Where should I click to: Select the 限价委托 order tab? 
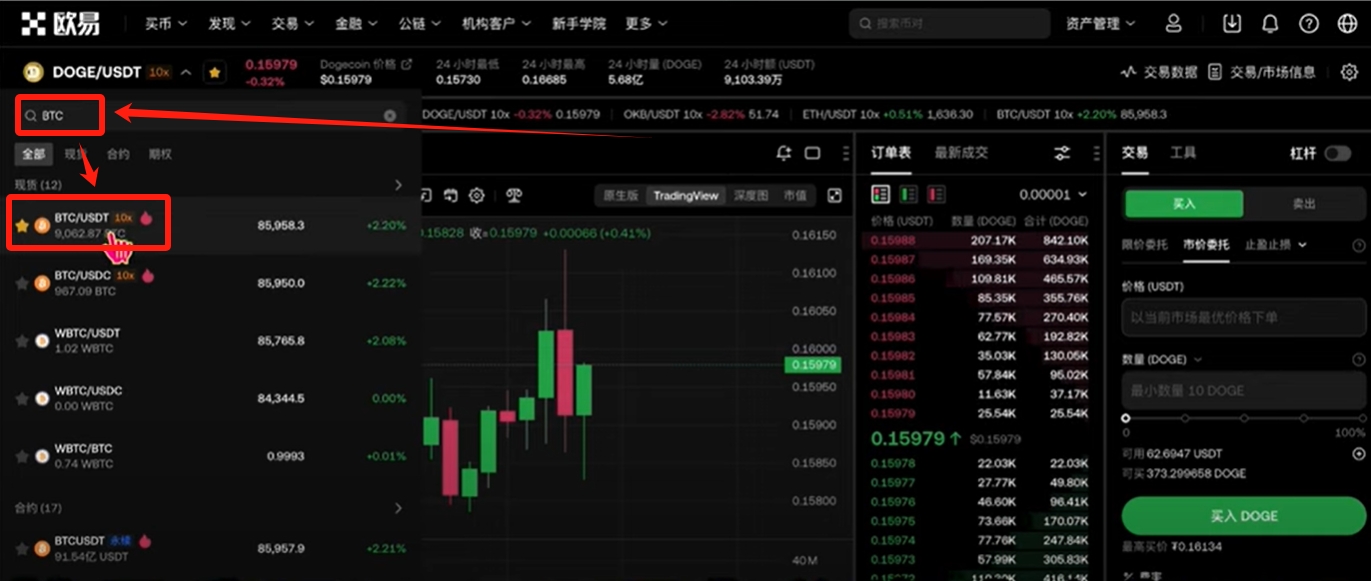click(1146, 245)
